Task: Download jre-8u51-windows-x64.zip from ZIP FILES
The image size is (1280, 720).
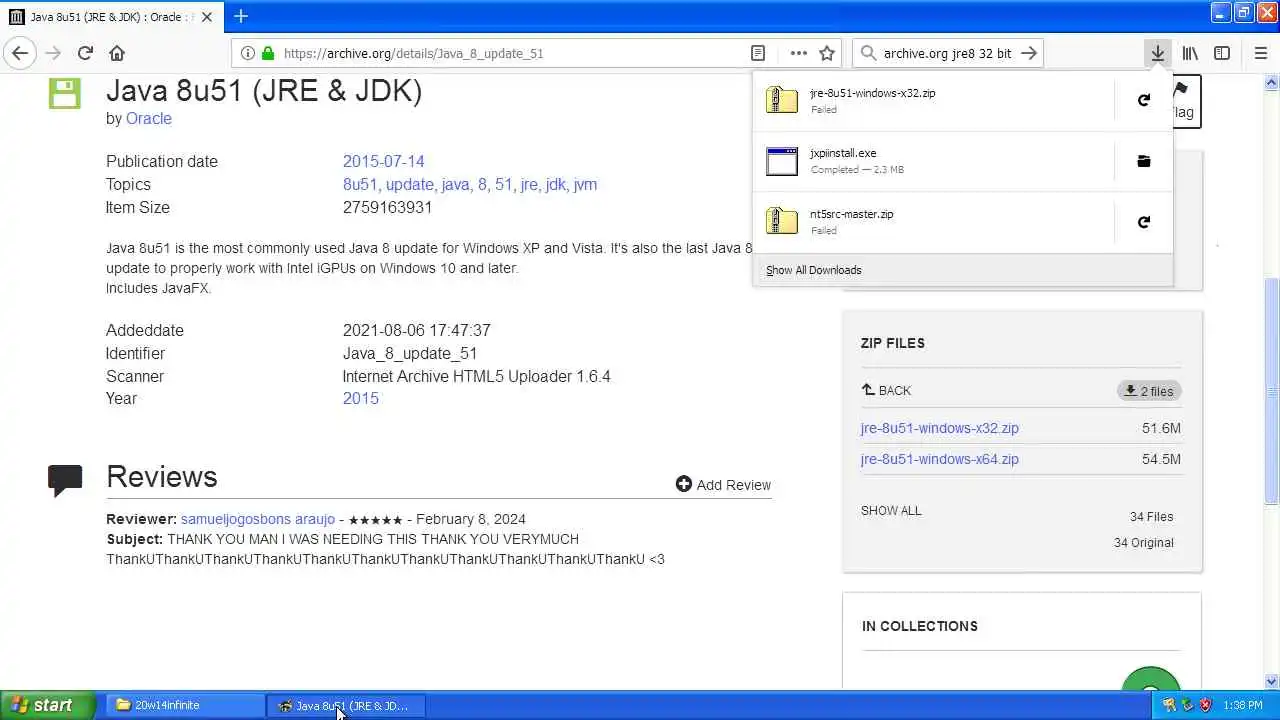Action: coord(940,459)
